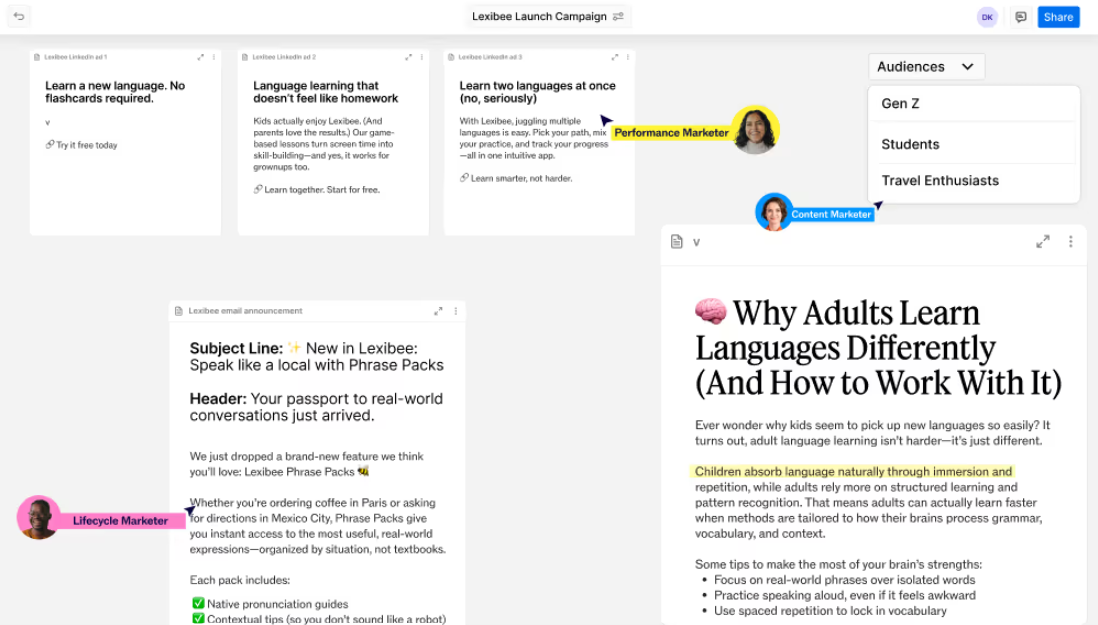Viewport: 1098px width, 625px height.
Task: Open the comments icon near Share
Action: [1020, 17]
